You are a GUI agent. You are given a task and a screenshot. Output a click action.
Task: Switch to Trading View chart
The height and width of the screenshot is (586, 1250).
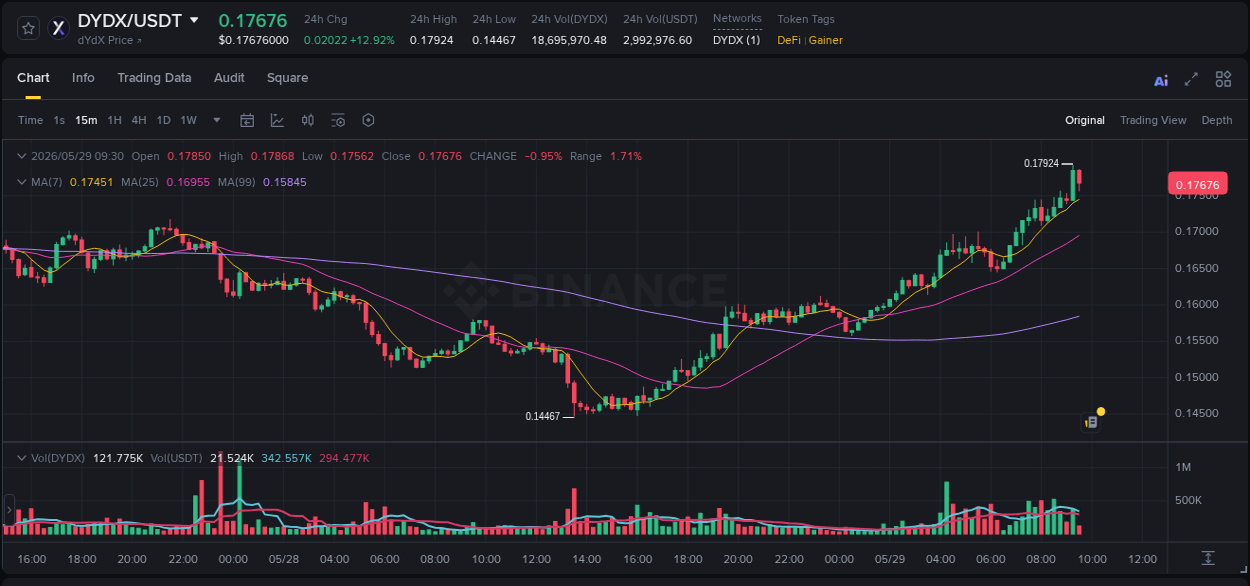(x=1153, y=120)
